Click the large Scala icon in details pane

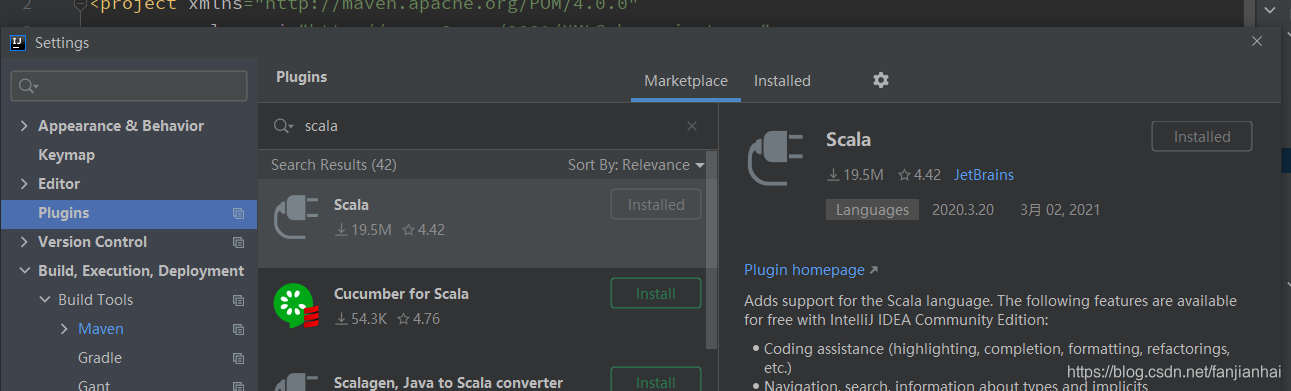tap(776, 158)
